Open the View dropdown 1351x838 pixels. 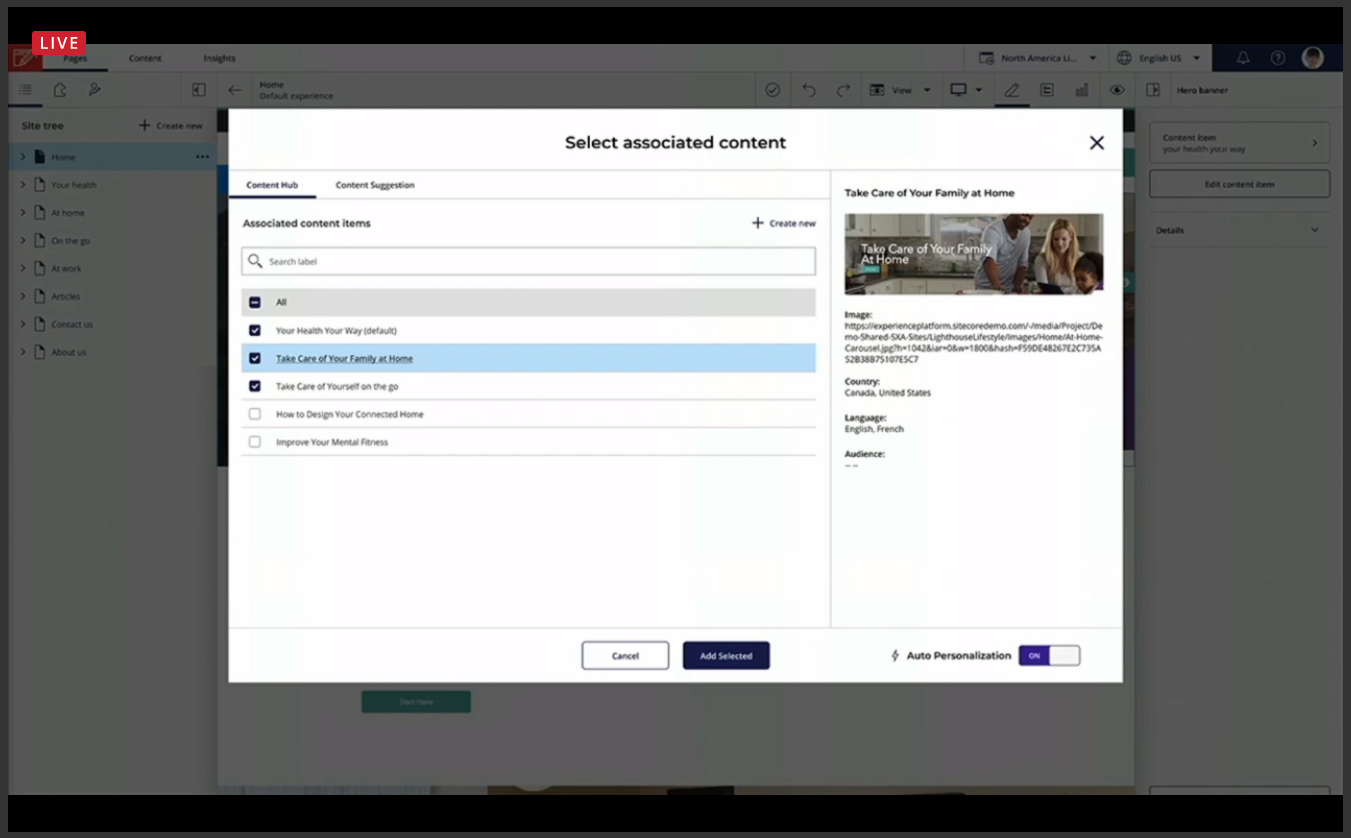tap(901, 90)
